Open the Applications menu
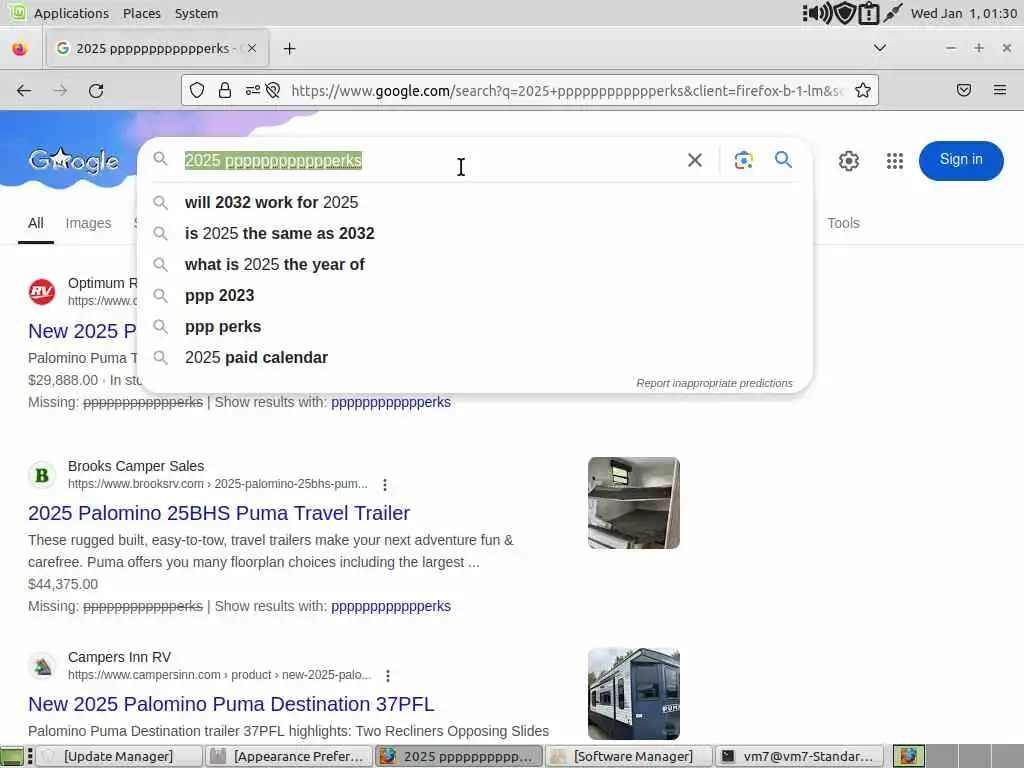 coord(71,13)
